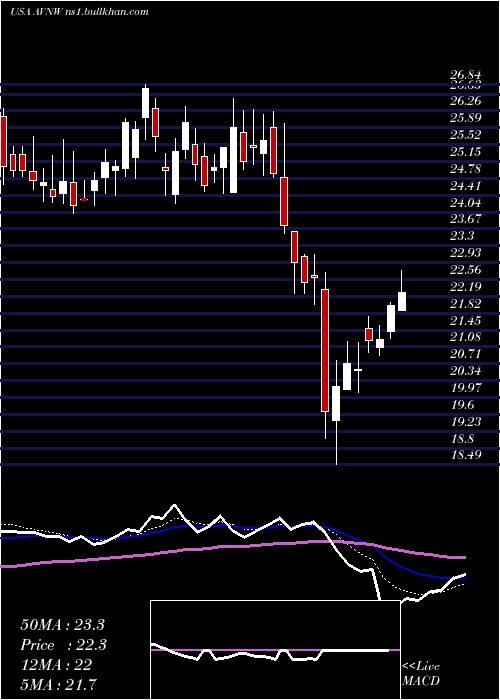Select the tall red candle dropping to 19.4
The image size is (500, 700).
point(325,350)
